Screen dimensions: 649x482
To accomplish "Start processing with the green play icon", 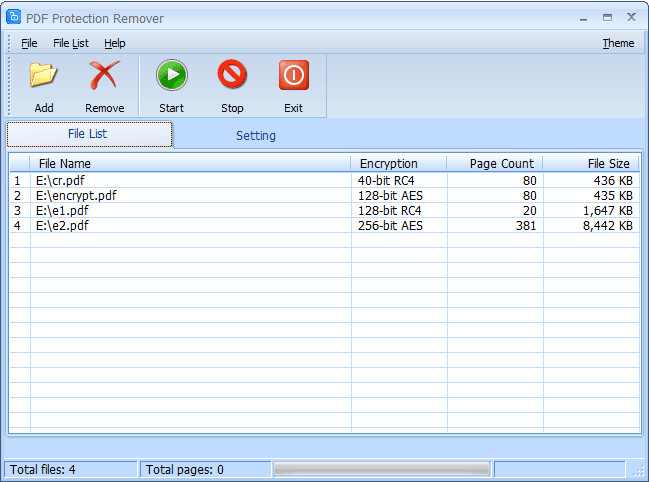I will 172,75.
